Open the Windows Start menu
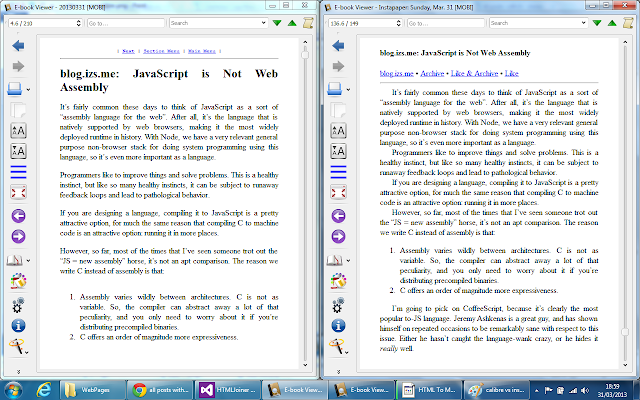Screen dimensions: 640x400 coord(14,390)
